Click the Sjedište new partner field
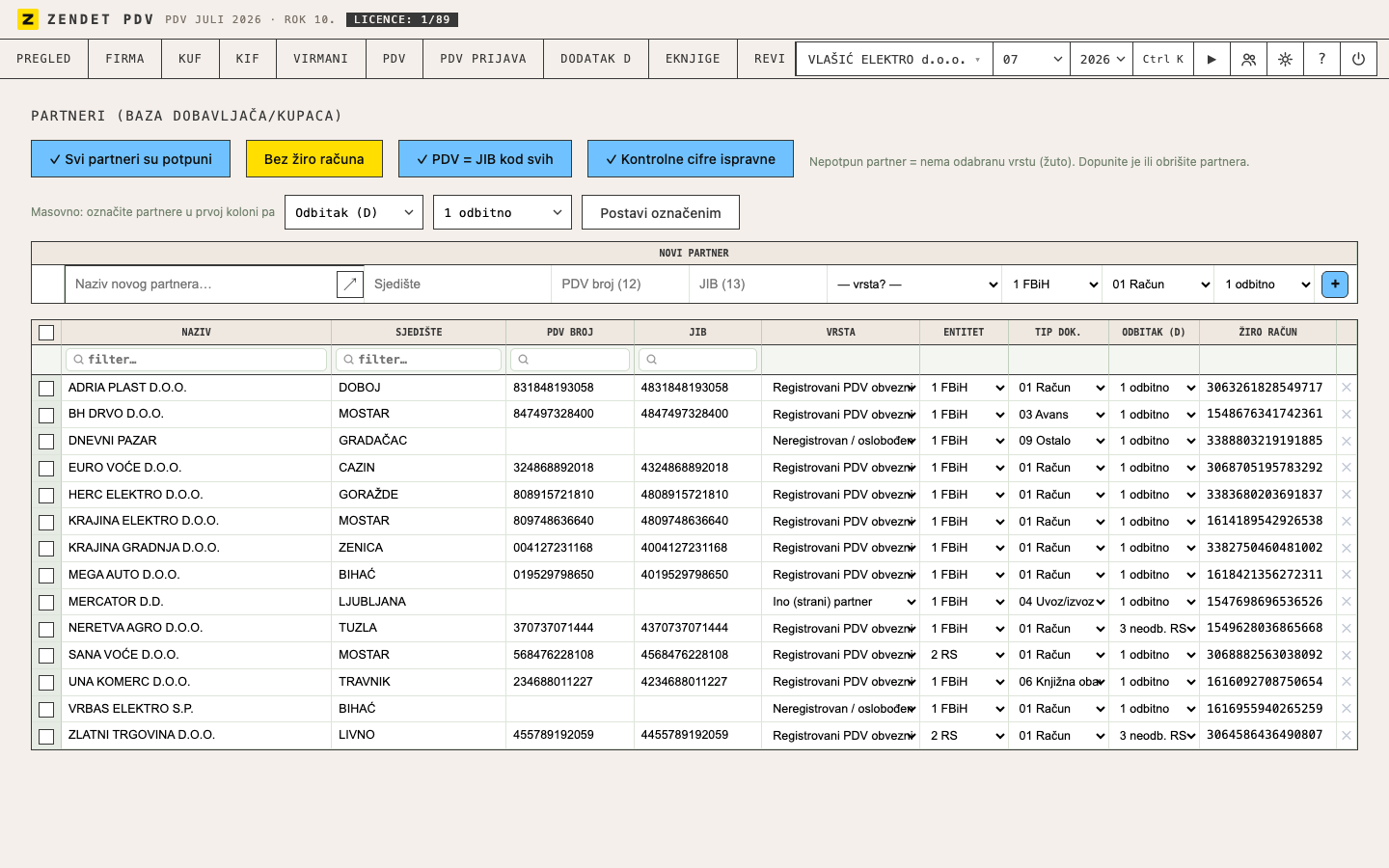Image resolution: width=1389 pixels, height=868 pixels. tap(457, 285)
